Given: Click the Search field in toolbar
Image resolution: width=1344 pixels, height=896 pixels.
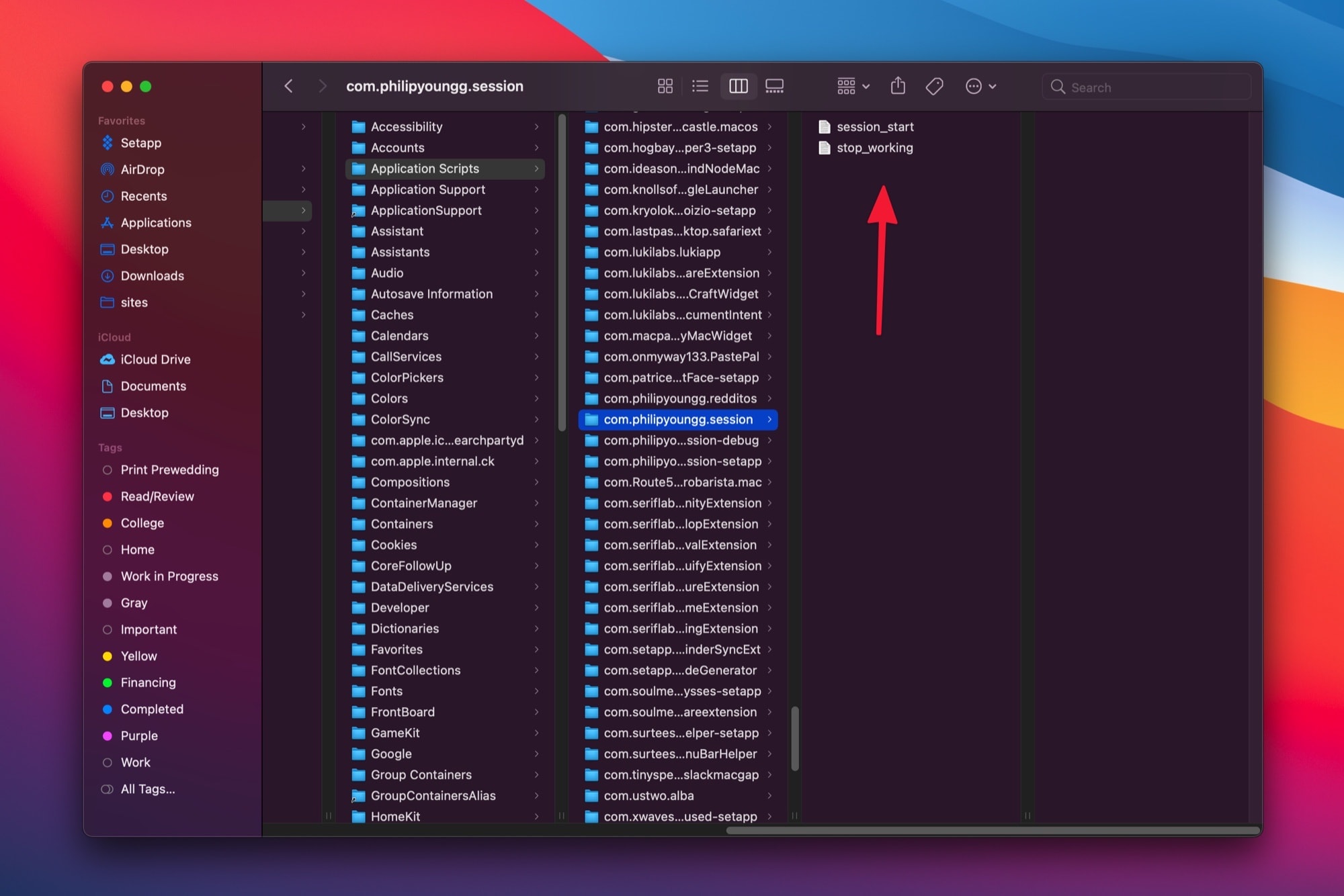Looking at the screenshot, I should click(1149, 87).
